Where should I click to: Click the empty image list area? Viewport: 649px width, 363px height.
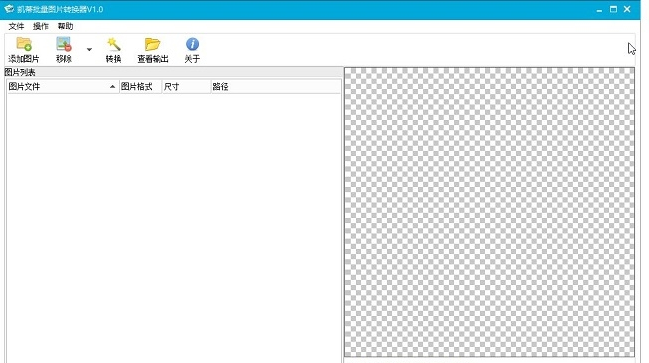click(174, 228)
